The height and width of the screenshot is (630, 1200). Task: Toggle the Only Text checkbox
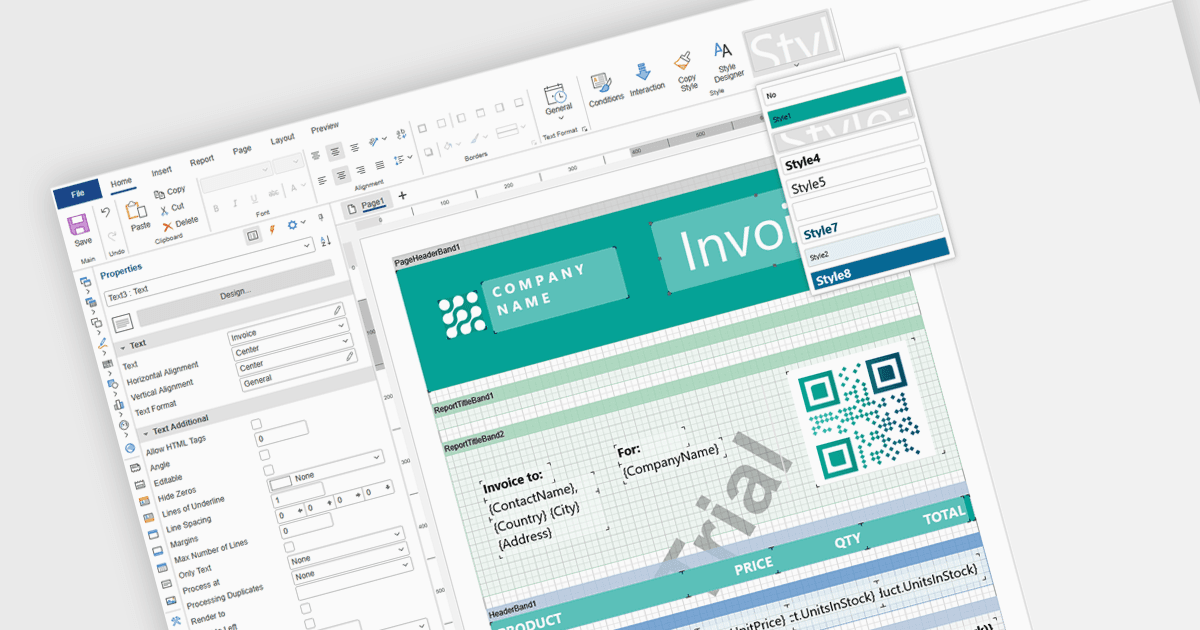tap(290, 548)
